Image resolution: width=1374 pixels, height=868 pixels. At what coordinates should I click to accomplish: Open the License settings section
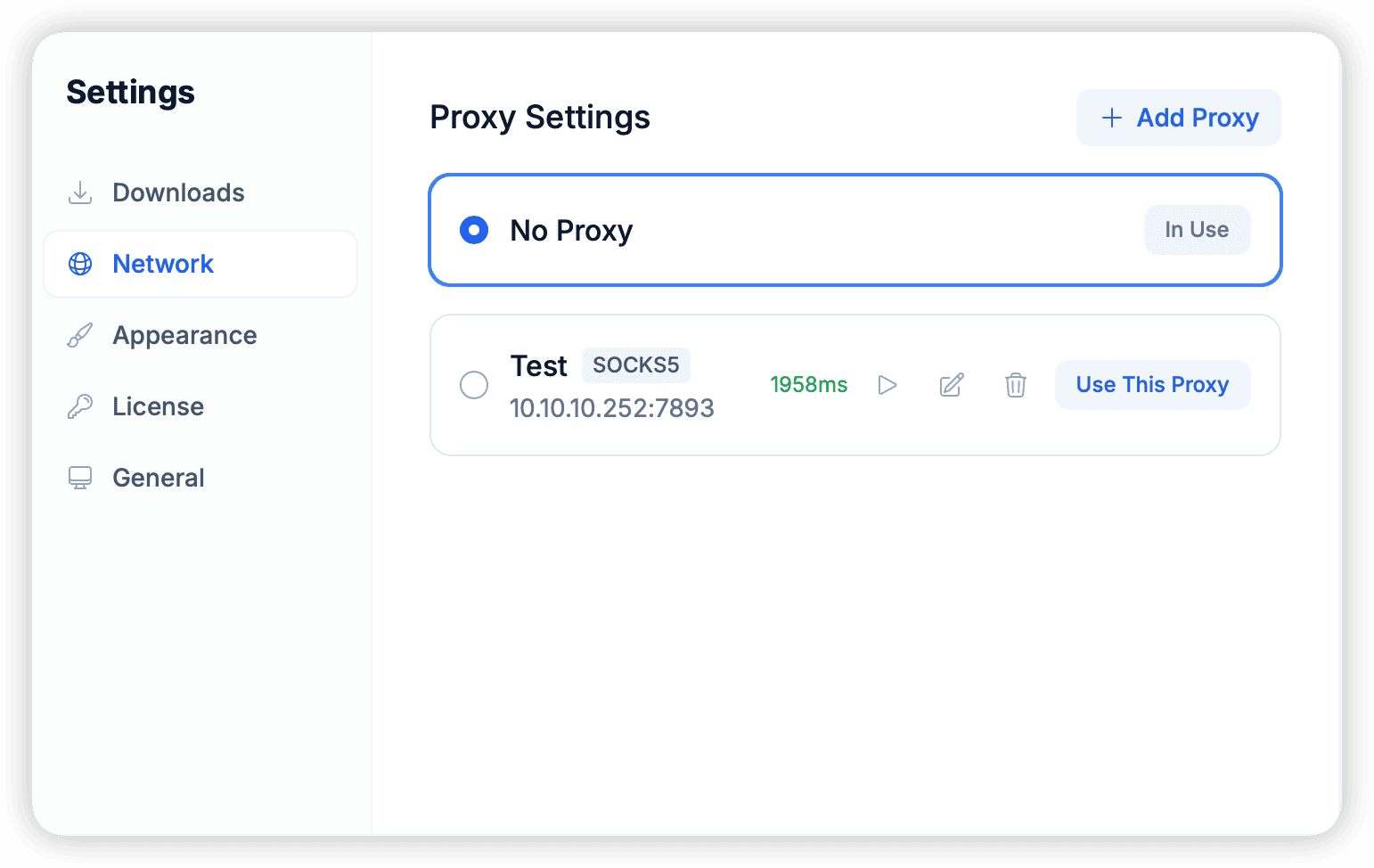click(158, 406)
